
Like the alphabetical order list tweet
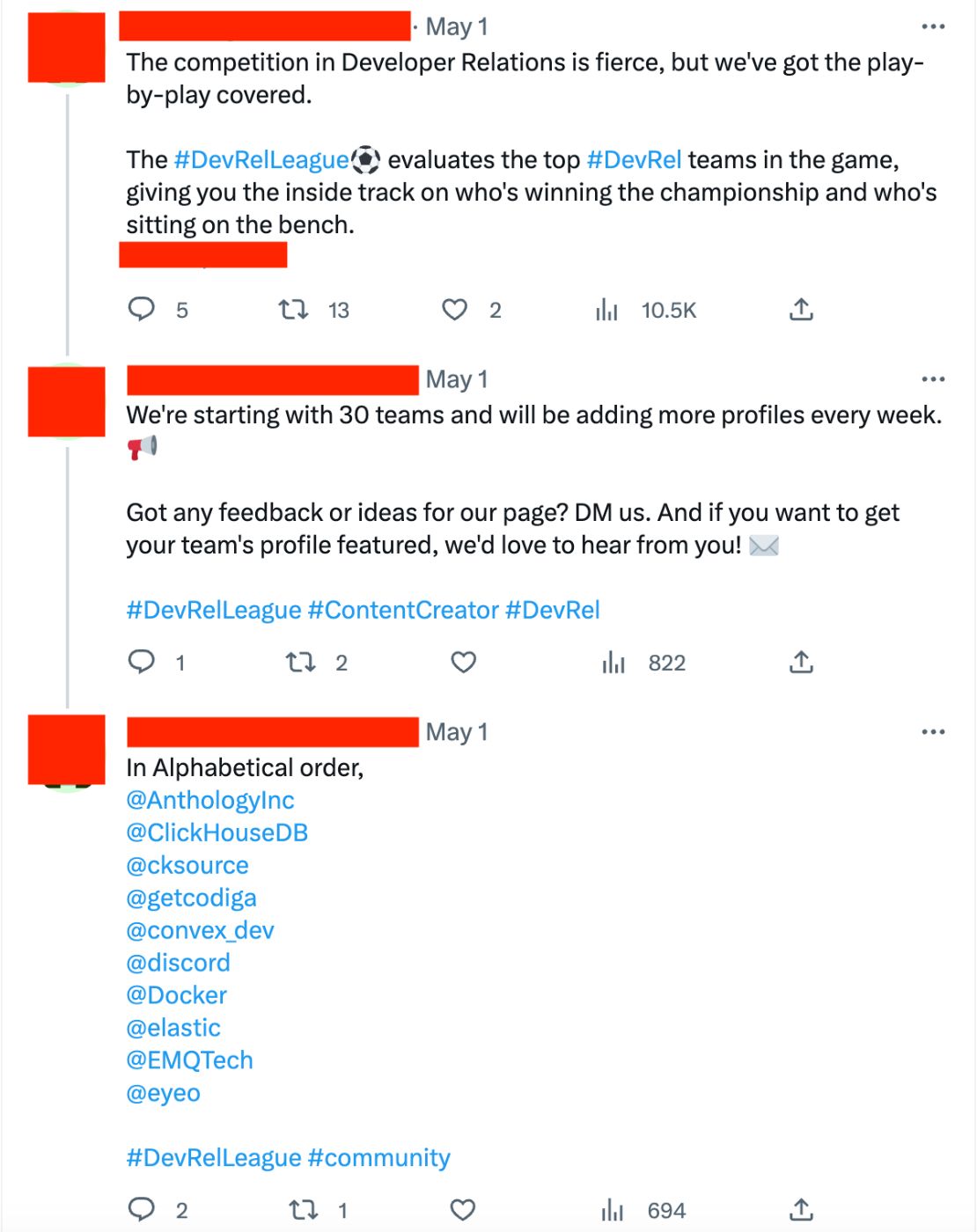click(463, 1210)
